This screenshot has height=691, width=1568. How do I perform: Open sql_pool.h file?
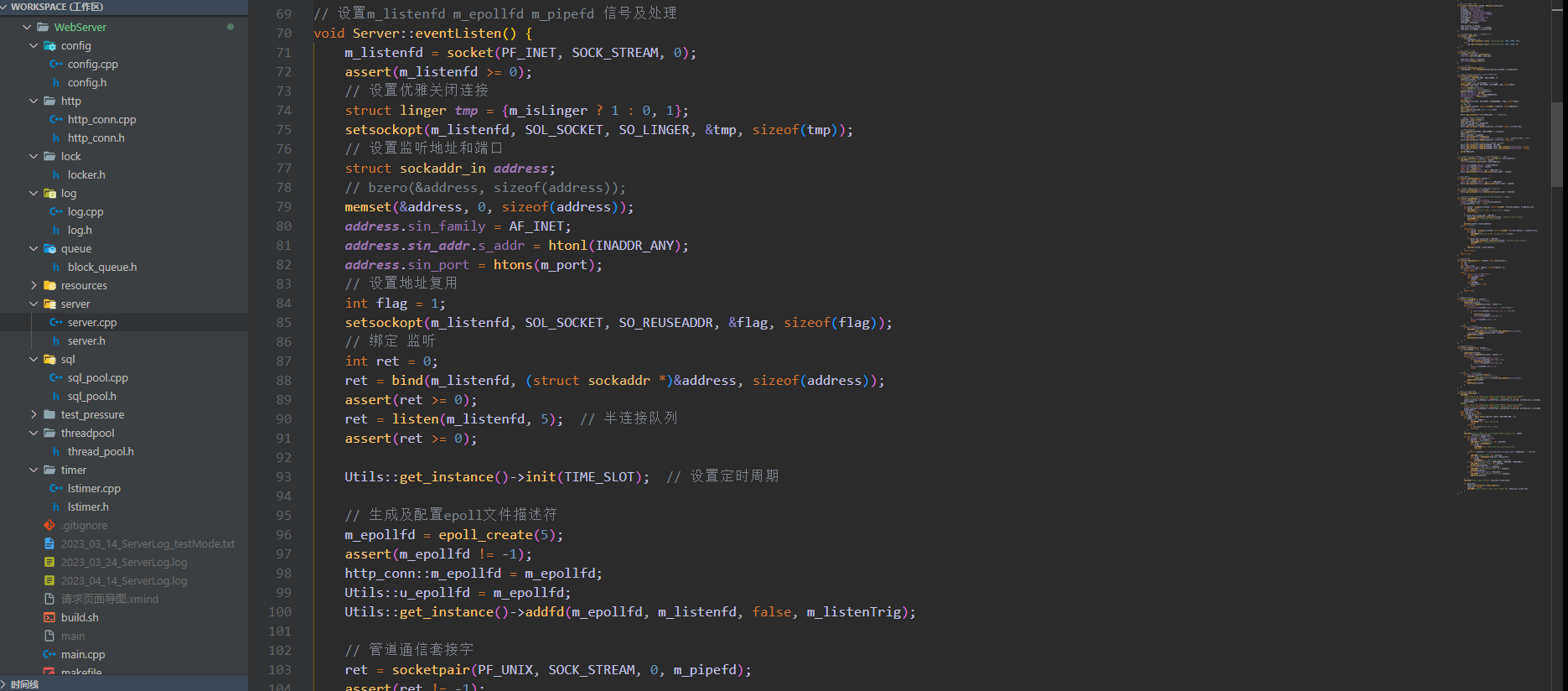tap(92, 396)
